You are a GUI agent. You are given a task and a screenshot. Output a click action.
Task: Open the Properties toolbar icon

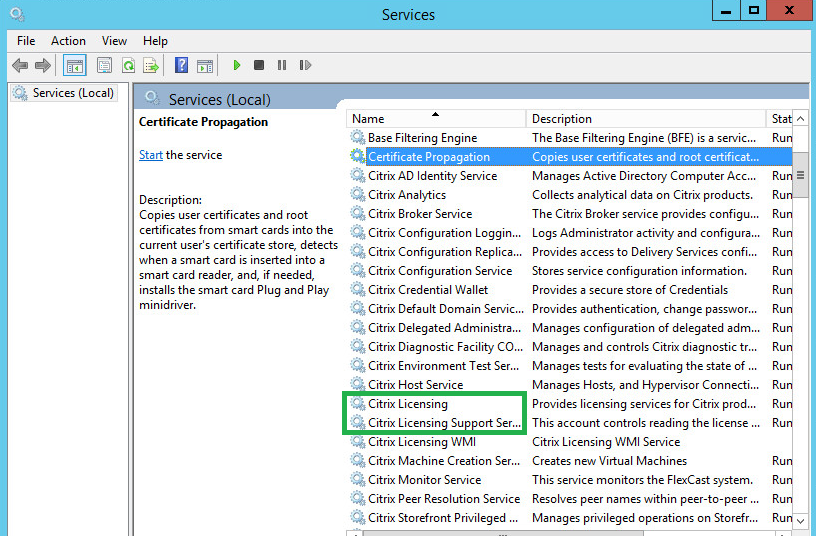pyautogui.click(x=104, y=66)
